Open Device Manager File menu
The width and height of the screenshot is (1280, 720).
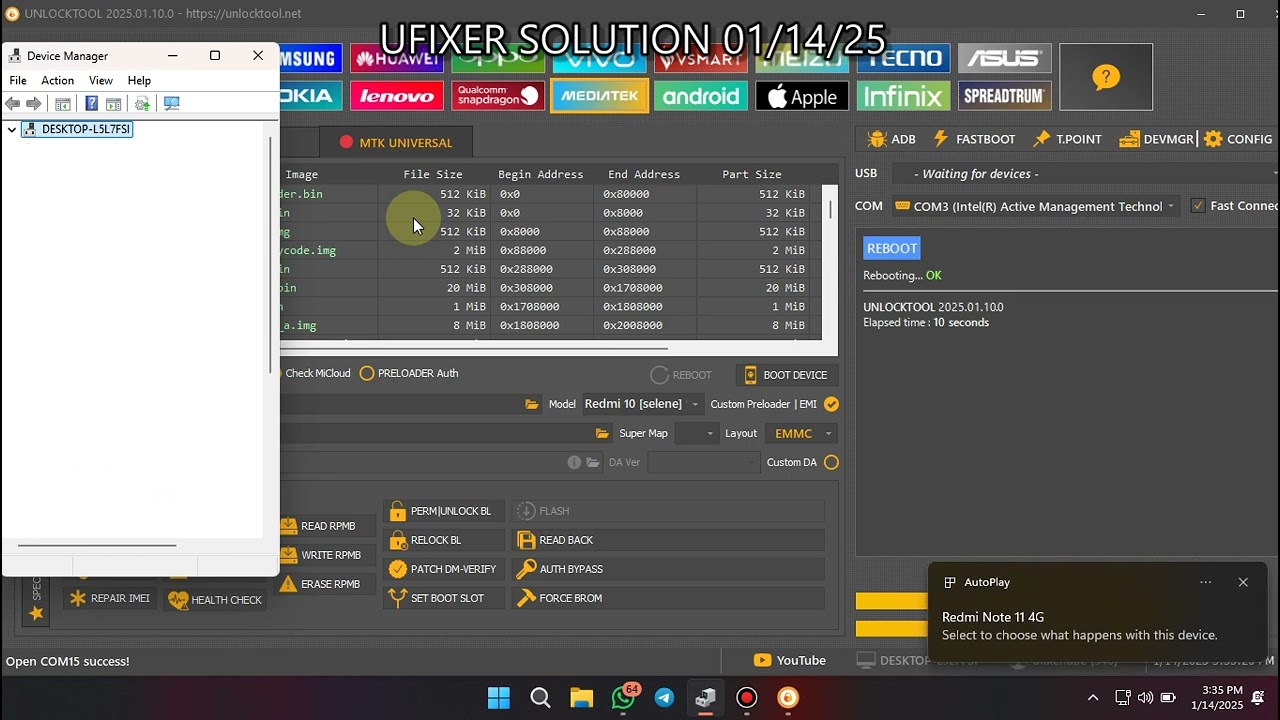(x=18, y=80)
